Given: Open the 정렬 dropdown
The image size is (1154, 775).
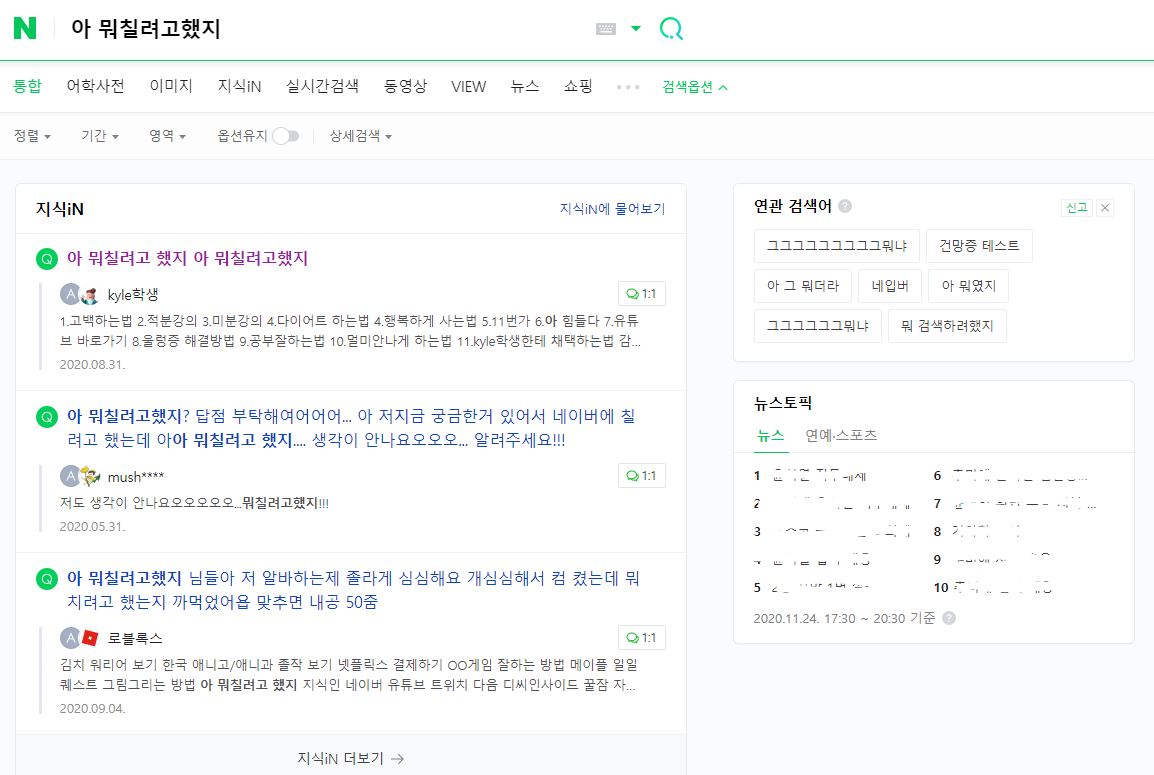Looking at the screenshot, I should click(x=32, y=135).
